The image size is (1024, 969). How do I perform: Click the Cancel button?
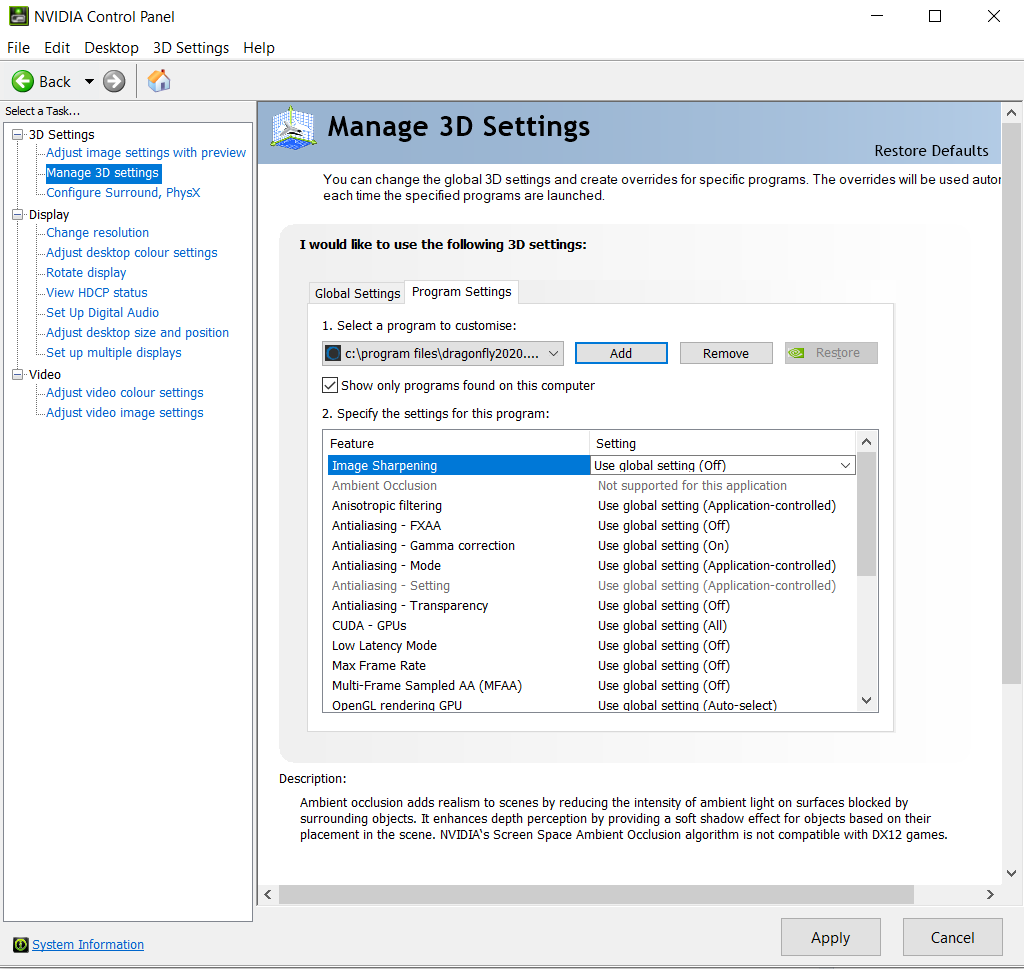[x=952, y=938]
